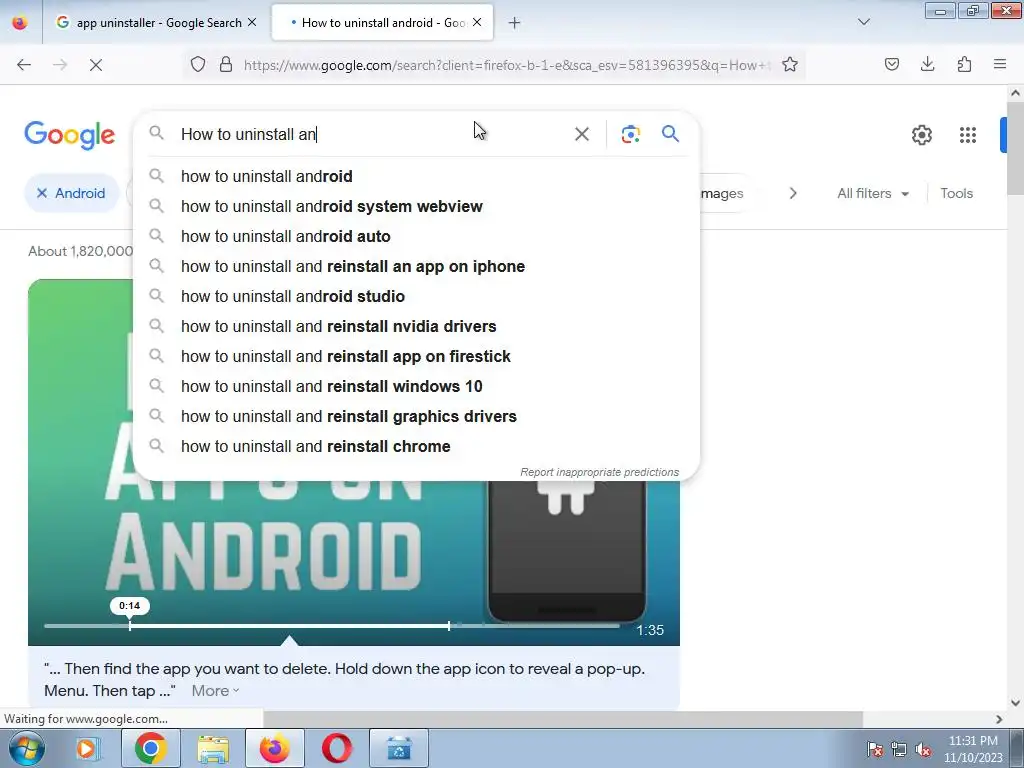Image resolution: width=1024 pixels, height=768 pixels.
Task: Choose suggestion reinstall chrome
Action: point(416,447)
